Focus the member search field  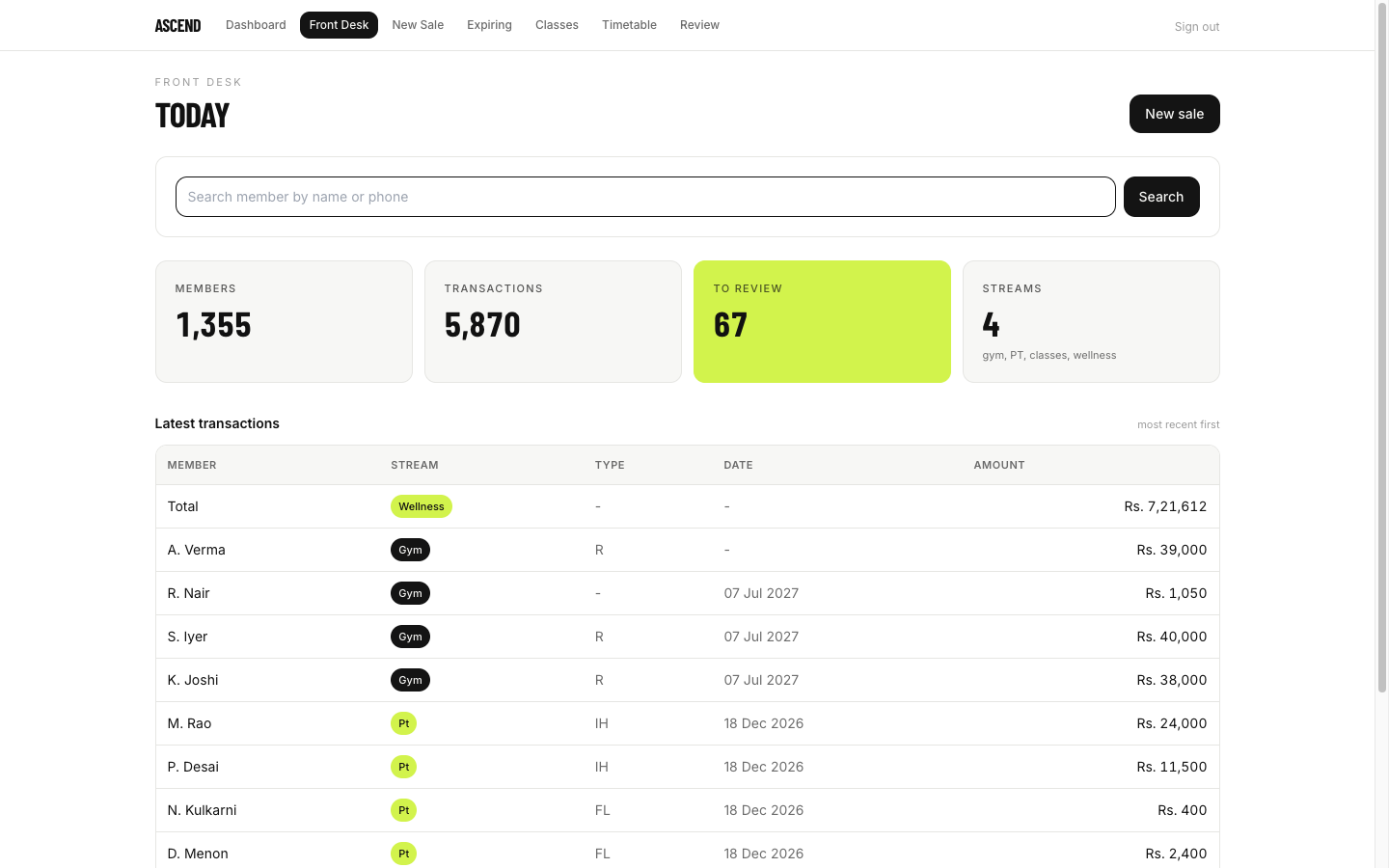[645, 197]
